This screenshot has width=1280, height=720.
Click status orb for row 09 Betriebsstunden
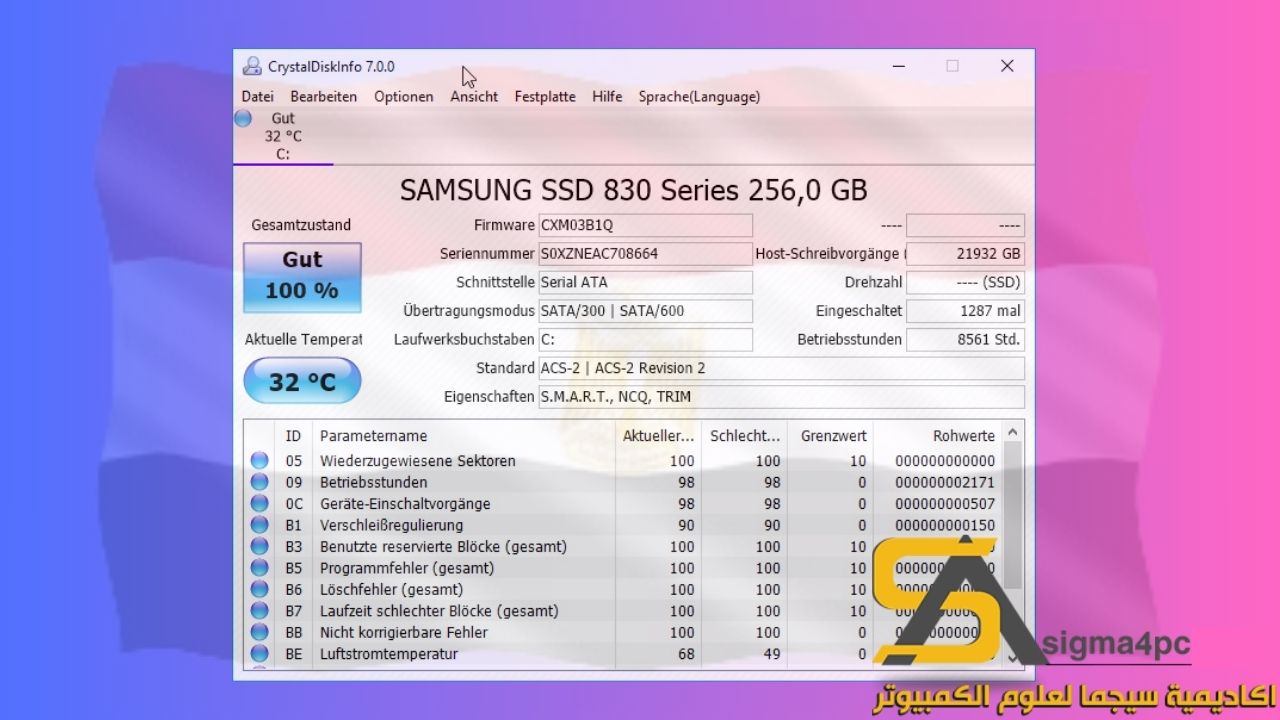tap(260, 482)
